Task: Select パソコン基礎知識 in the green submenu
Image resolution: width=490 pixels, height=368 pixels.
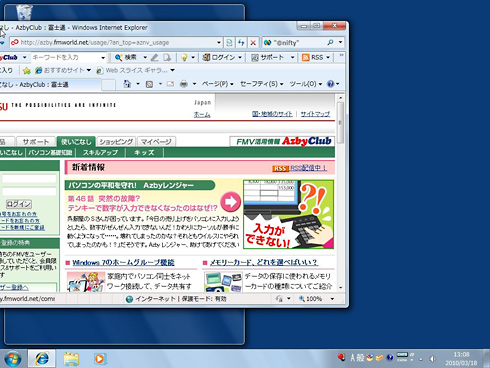Action: 50,153
